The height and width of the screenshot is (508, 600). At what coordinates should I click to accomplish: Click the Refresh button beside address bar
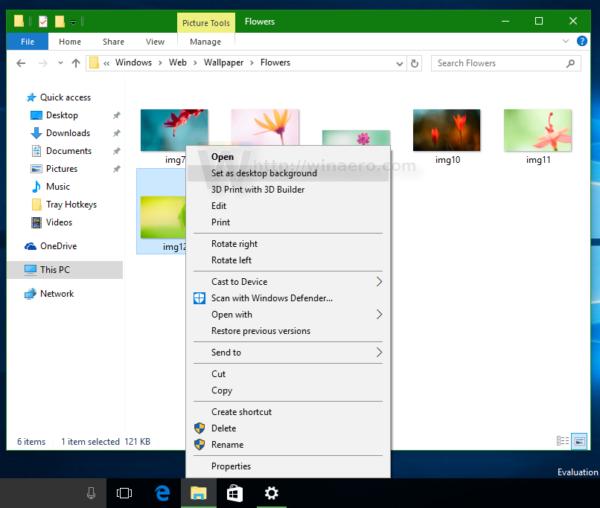(414, 63)
